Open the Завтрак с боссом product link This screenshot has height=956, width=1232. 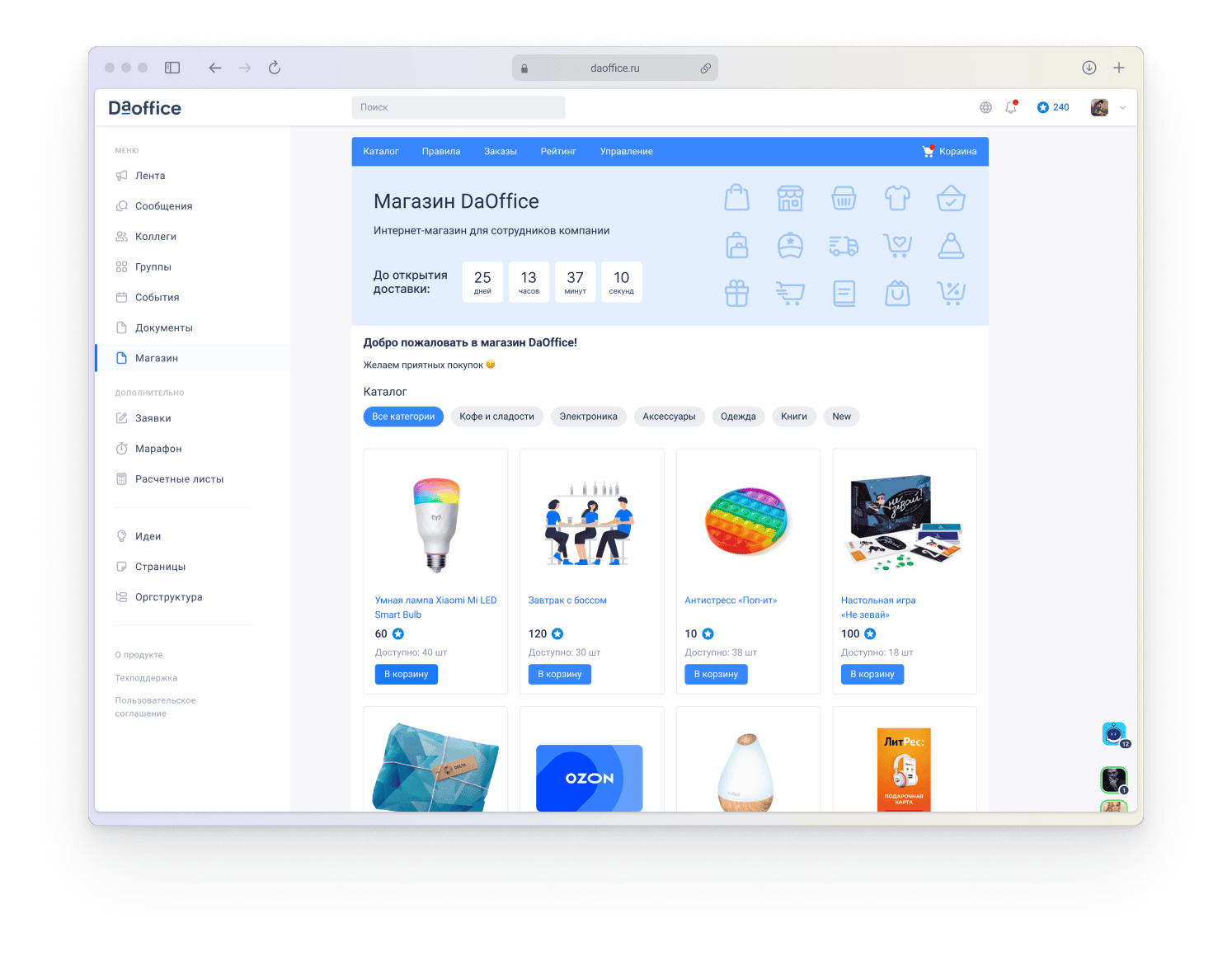567,600
